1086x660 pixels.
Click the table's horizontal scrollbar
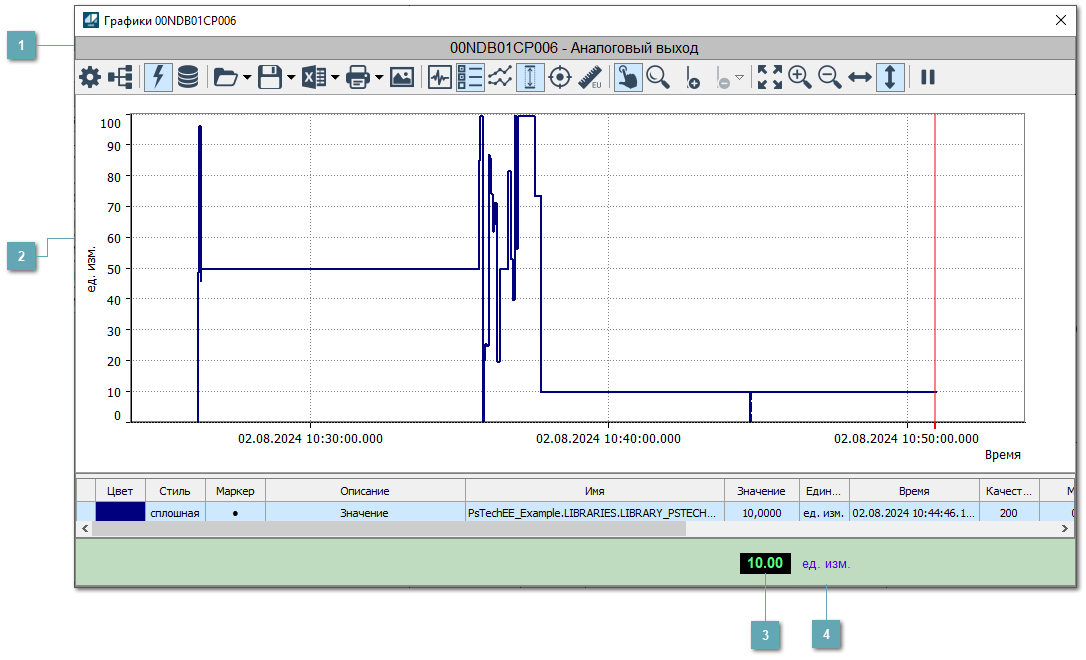[x=390, y=529]
